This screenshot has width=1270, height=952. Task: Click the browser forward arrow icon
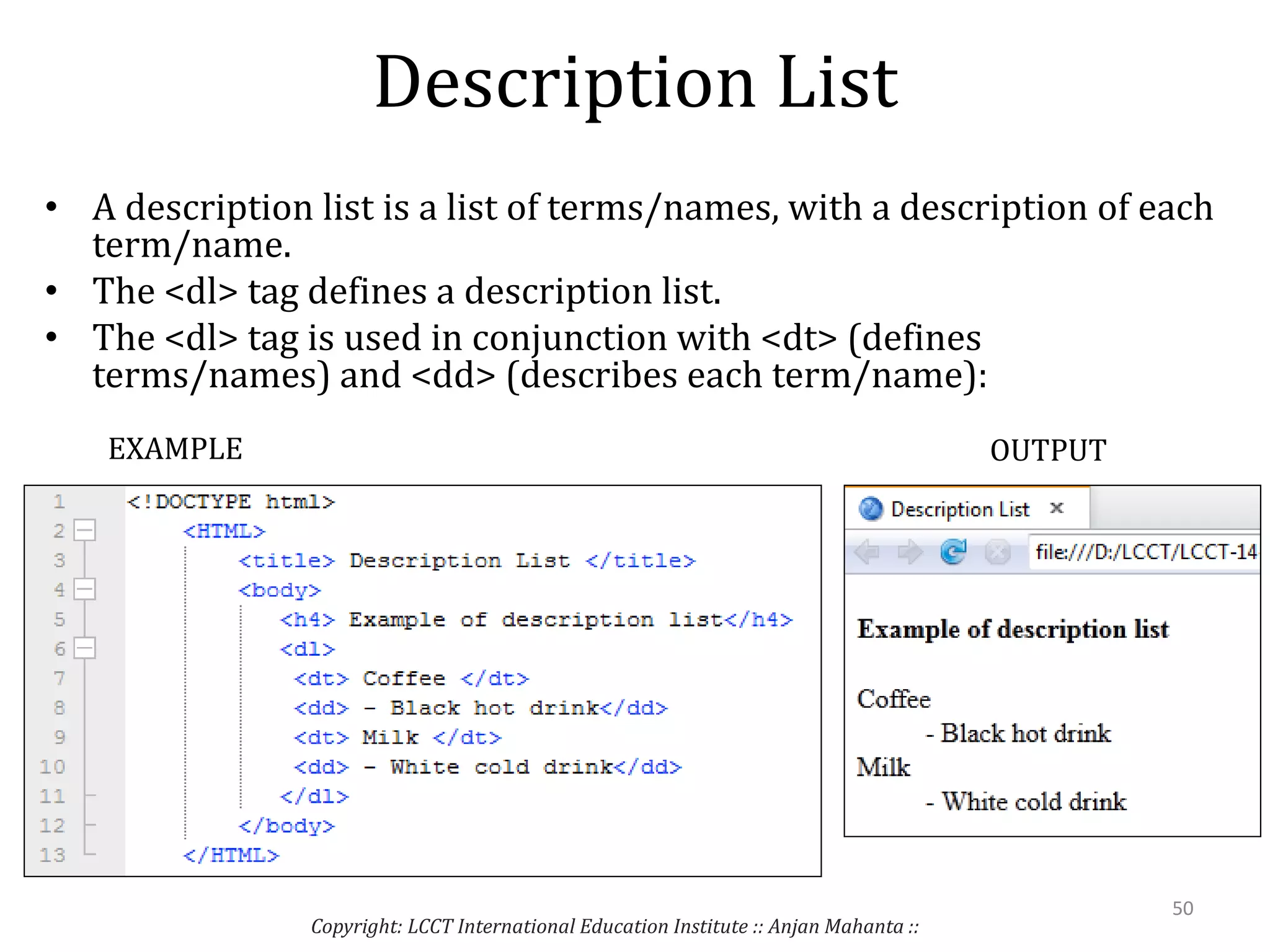[x=910, y=552]
